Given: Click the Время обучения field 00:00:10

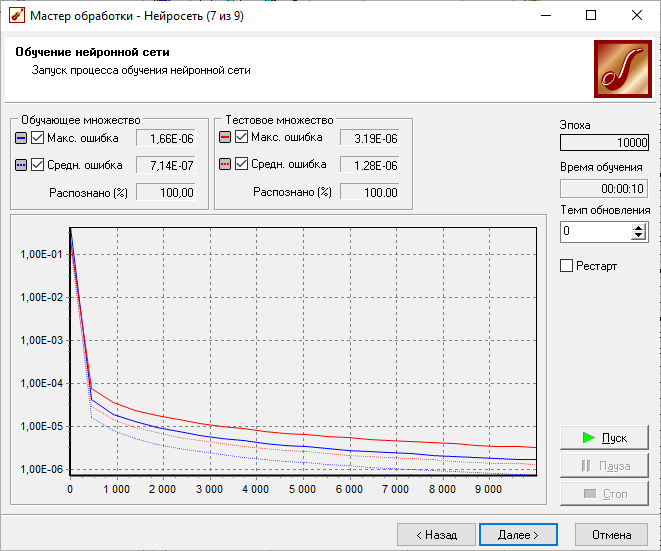Looking at the screenshot, I should [604, 188].
